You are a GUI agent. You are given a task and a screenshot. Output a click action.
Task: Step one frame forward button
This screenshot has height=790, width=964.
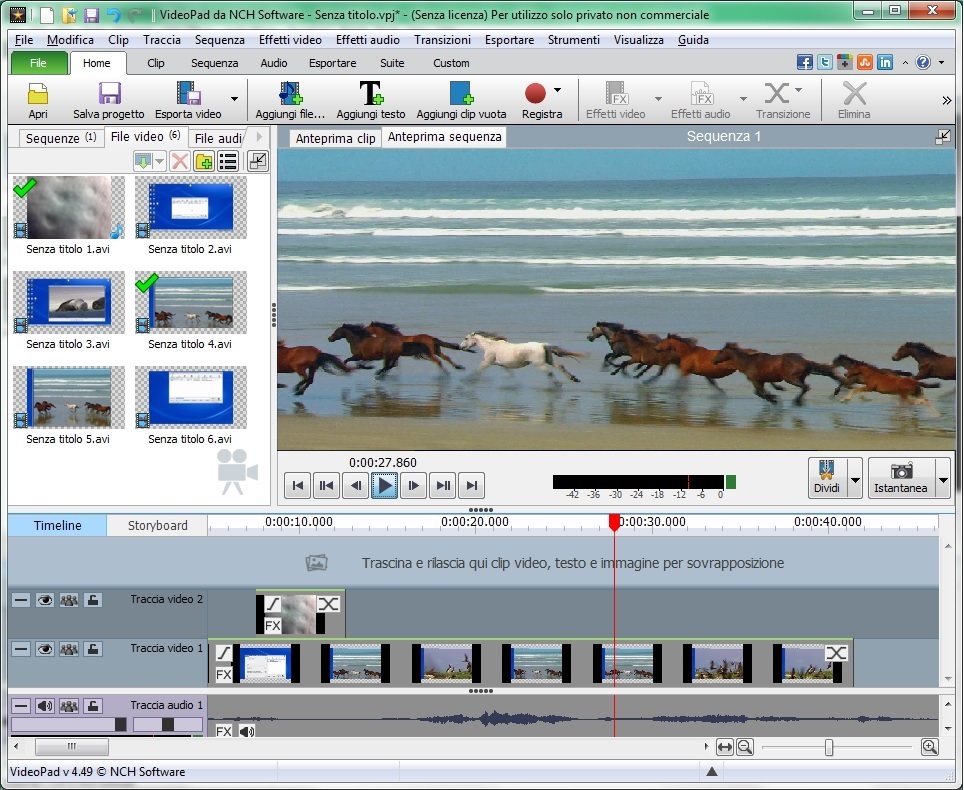413,486
